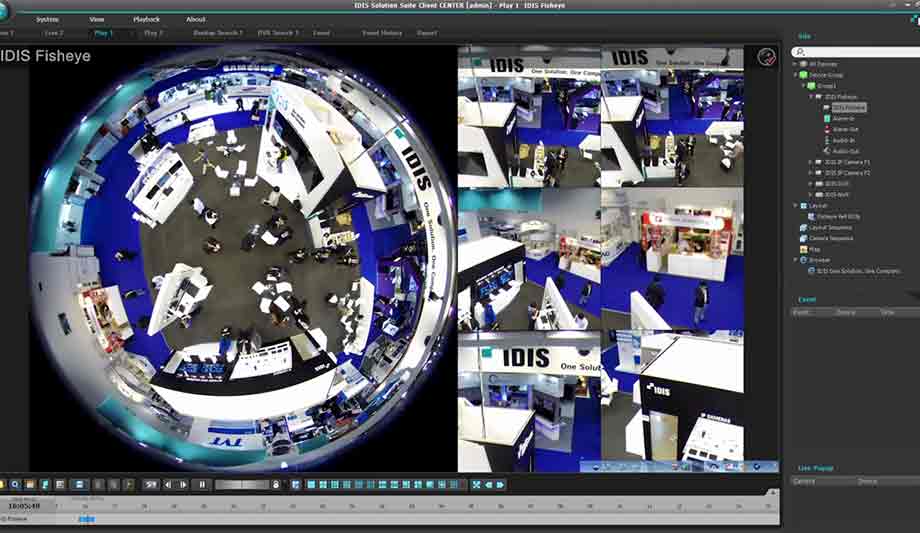Switch to the Live 2 tab
The width and height of the screenshot is (920, 533).
(x=53, y=33)
